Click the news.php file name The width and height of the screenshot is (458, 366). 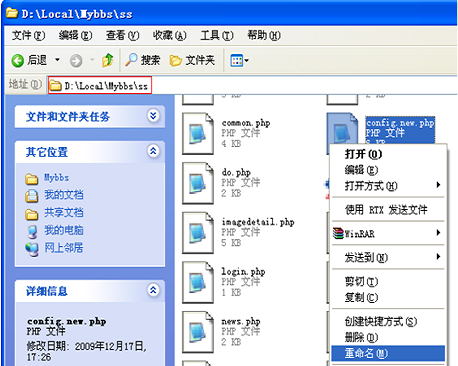coord(241,322)
